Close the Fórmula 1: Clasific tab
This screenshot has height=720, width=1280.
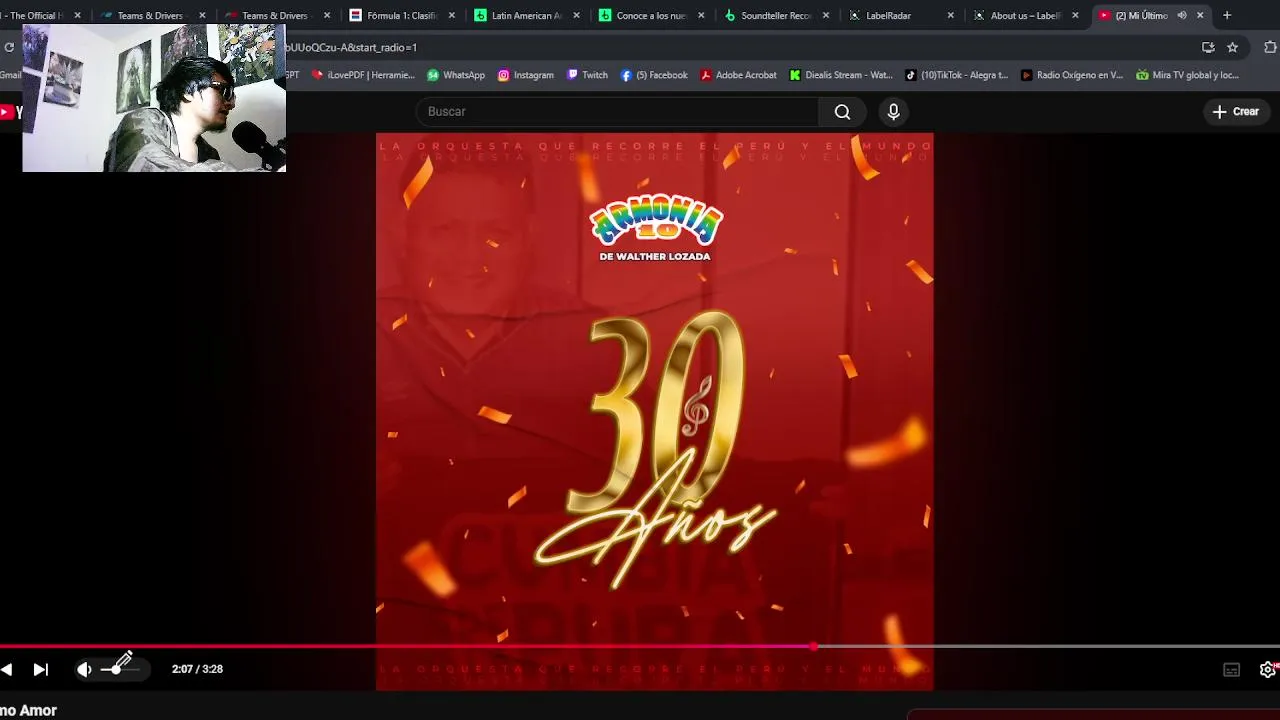pyautogui.click(x=451, y=15)
